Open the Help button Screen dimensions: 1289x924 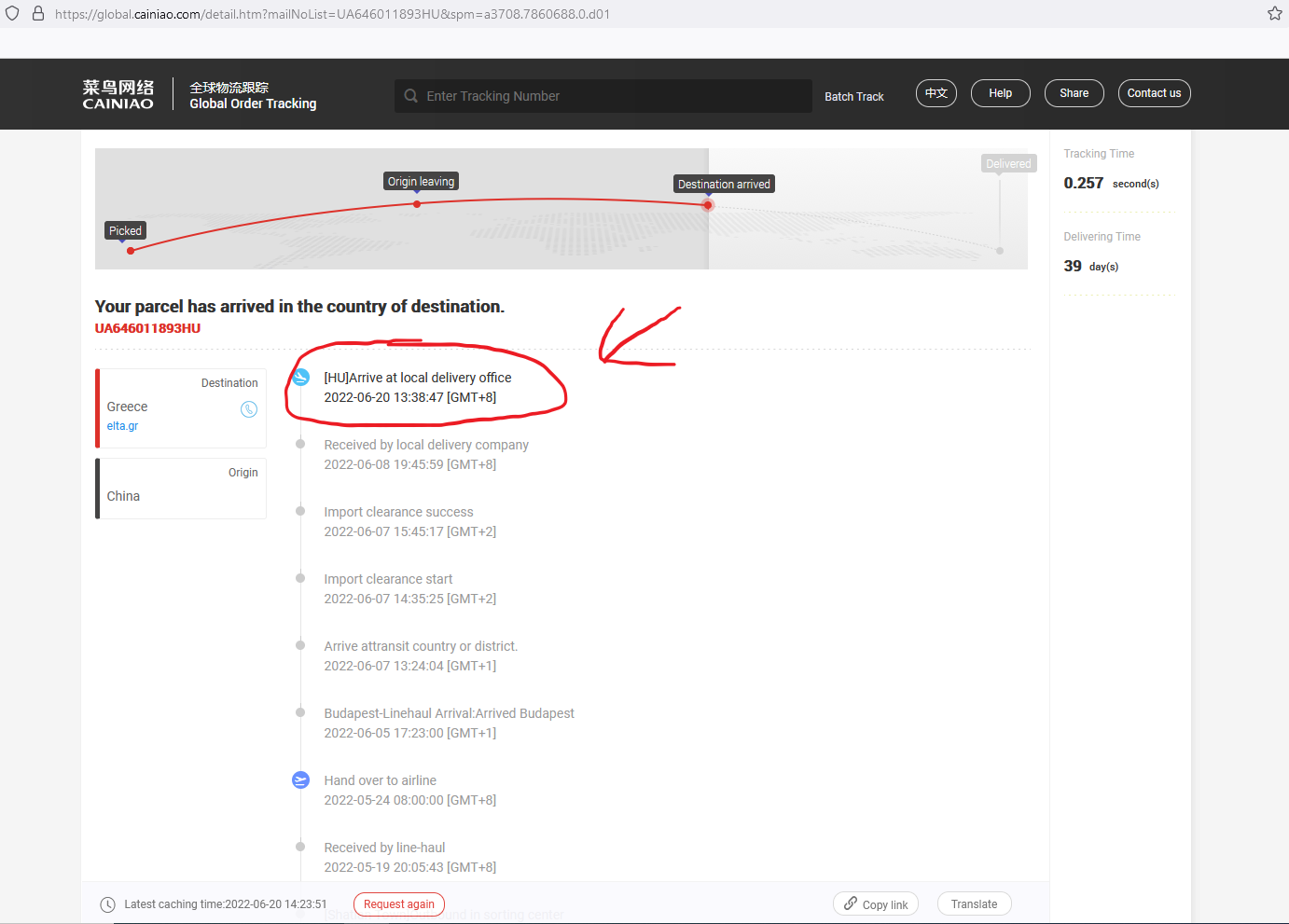tap(1001, 93)
